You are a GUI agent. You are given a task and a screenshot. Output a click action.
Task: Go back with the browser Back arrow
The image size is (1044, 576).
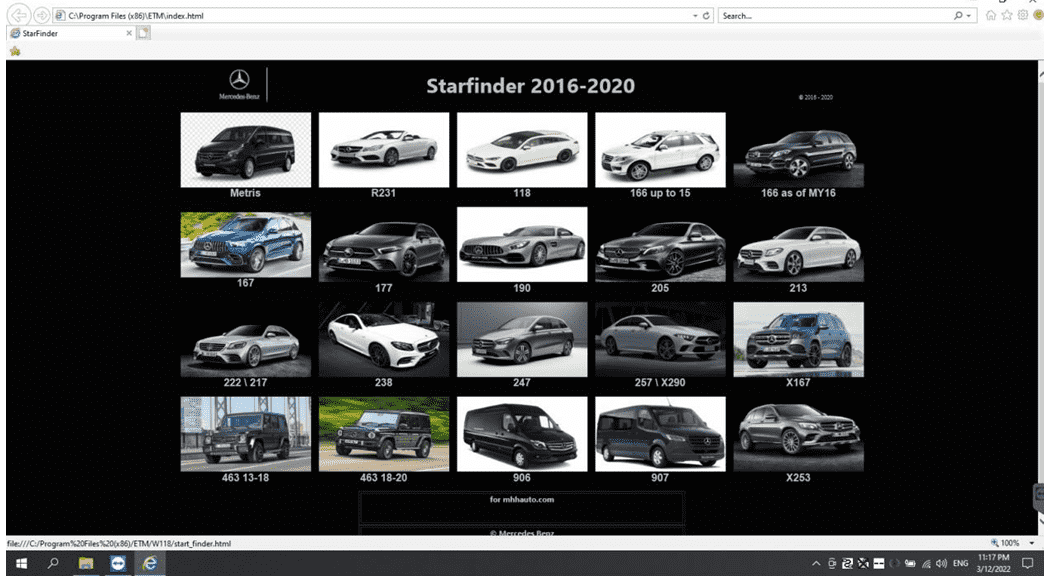(x=20, y=15)
